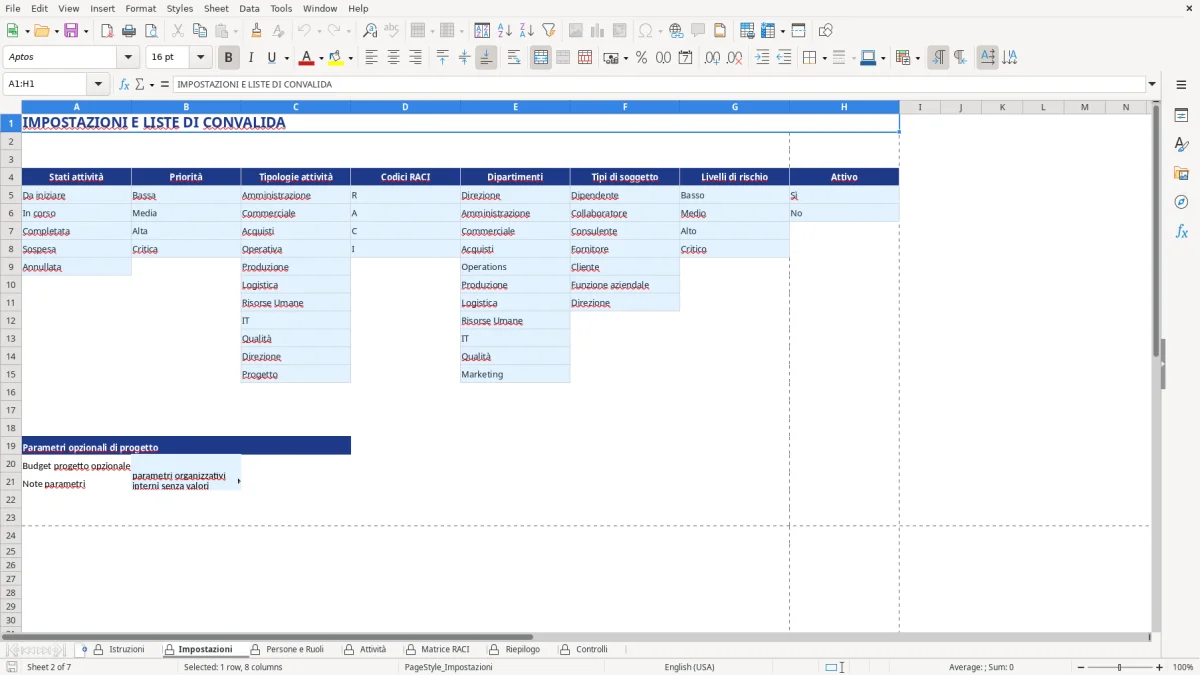The height and width of the screenshot is (675, 1200).
Task: Sort descending Z to A
Action: [527, 31]
